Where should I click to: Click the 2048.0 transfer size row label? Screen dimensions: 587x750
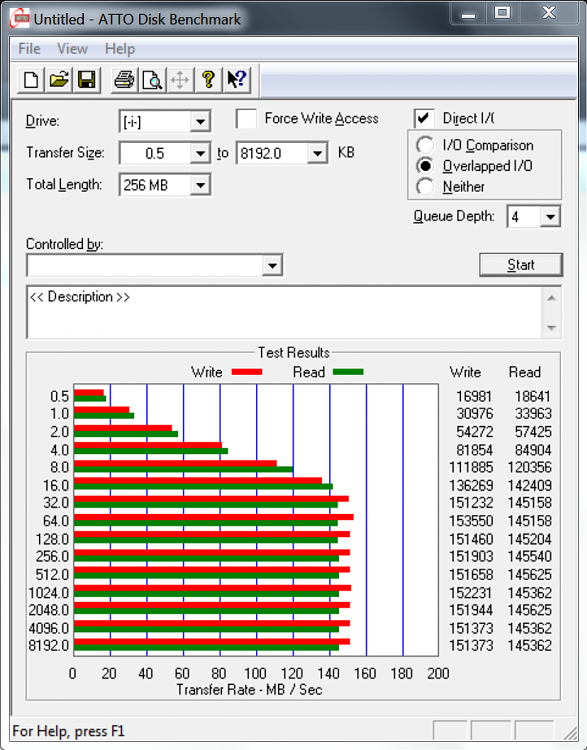[x=49, y=610]
